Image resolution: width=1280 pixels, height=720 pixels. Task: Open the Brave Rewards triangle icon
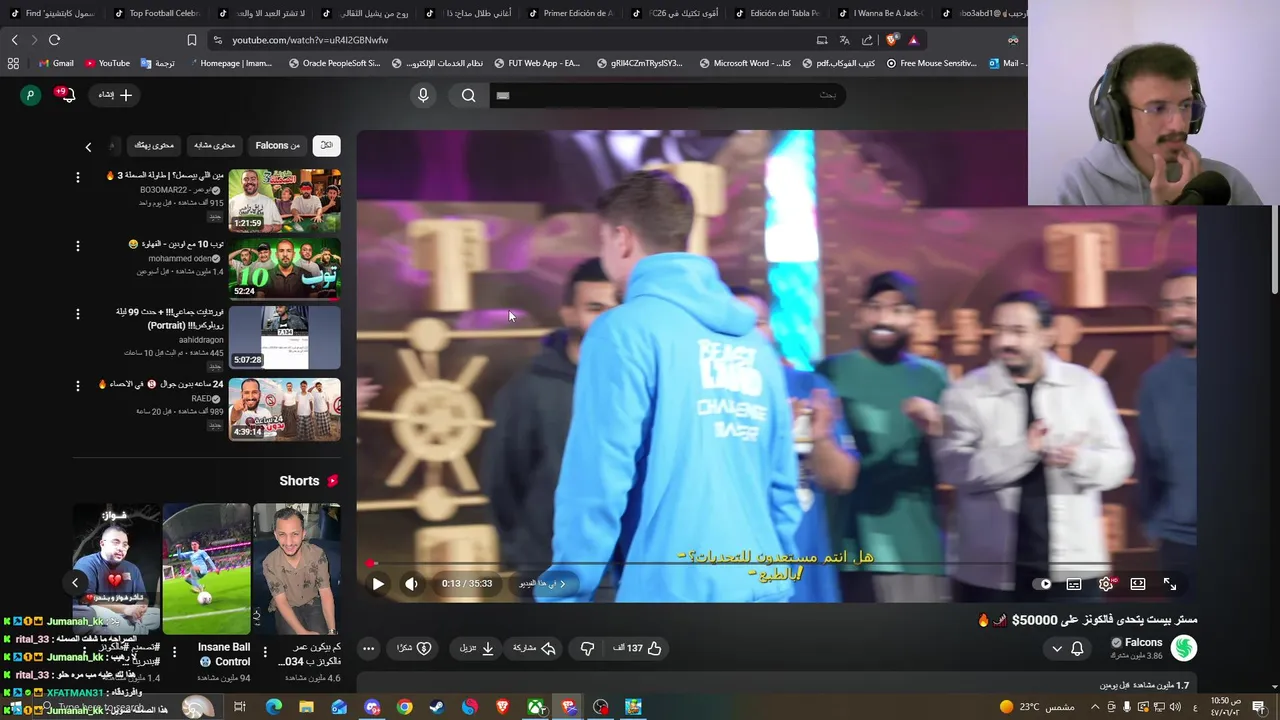[x=913, y=40]
